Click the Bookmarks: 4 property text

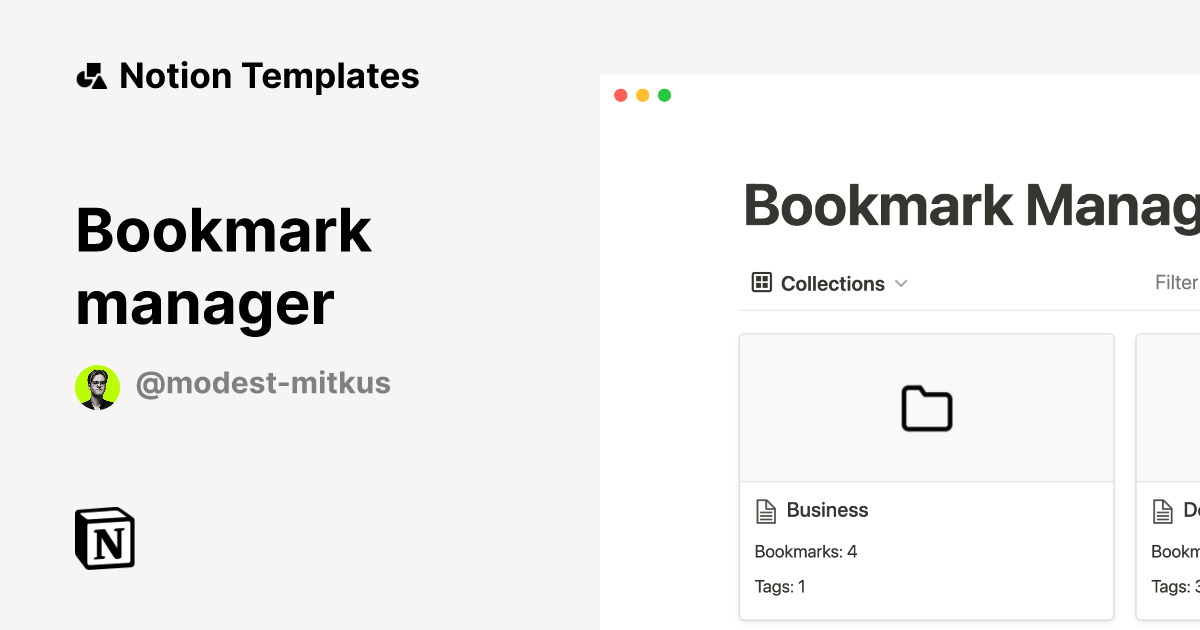[x=805, y=551]
